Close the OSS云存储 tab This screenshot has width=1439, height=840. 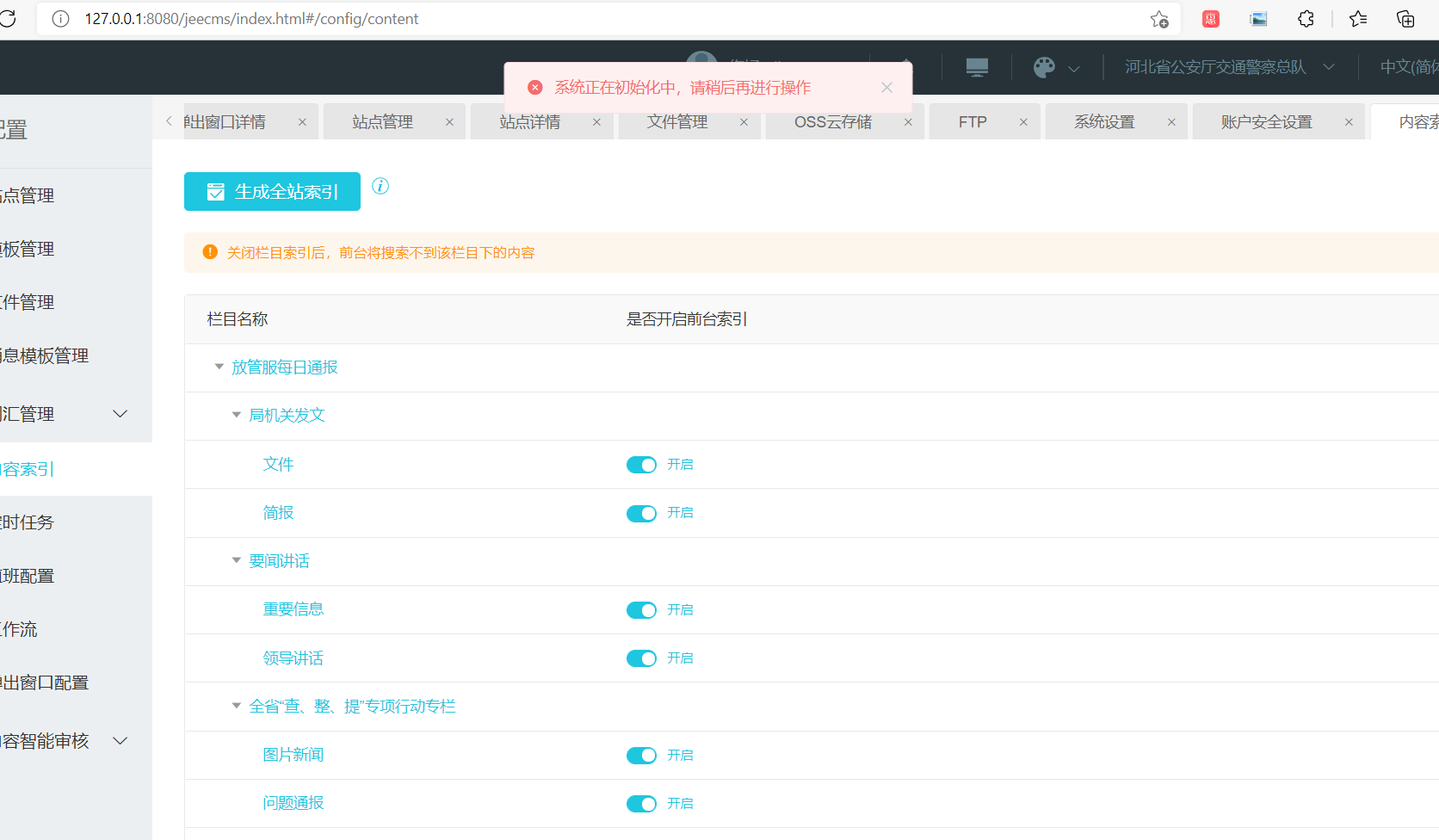[908, 122]
